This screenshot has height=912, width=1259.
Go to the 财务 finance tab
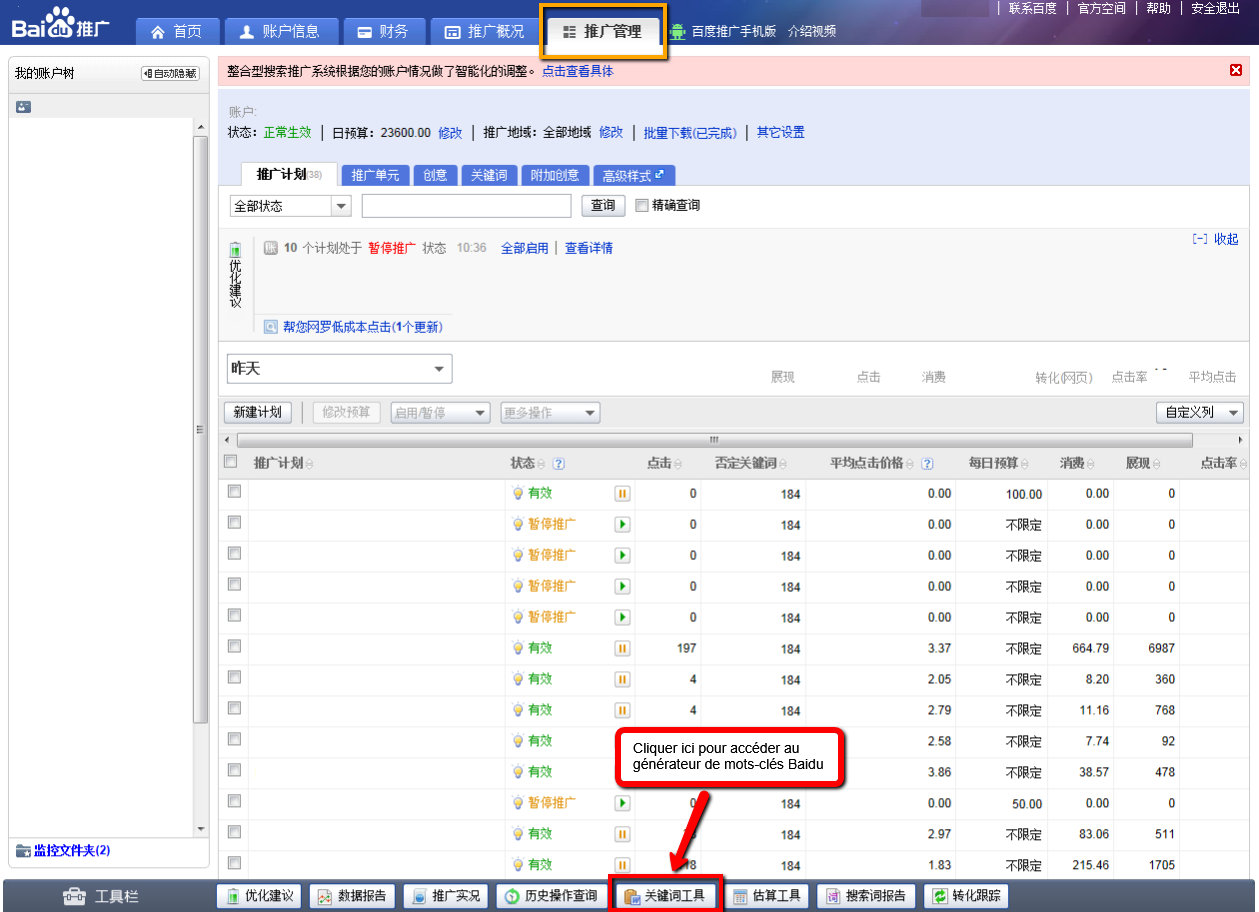(x=383, y=31)
